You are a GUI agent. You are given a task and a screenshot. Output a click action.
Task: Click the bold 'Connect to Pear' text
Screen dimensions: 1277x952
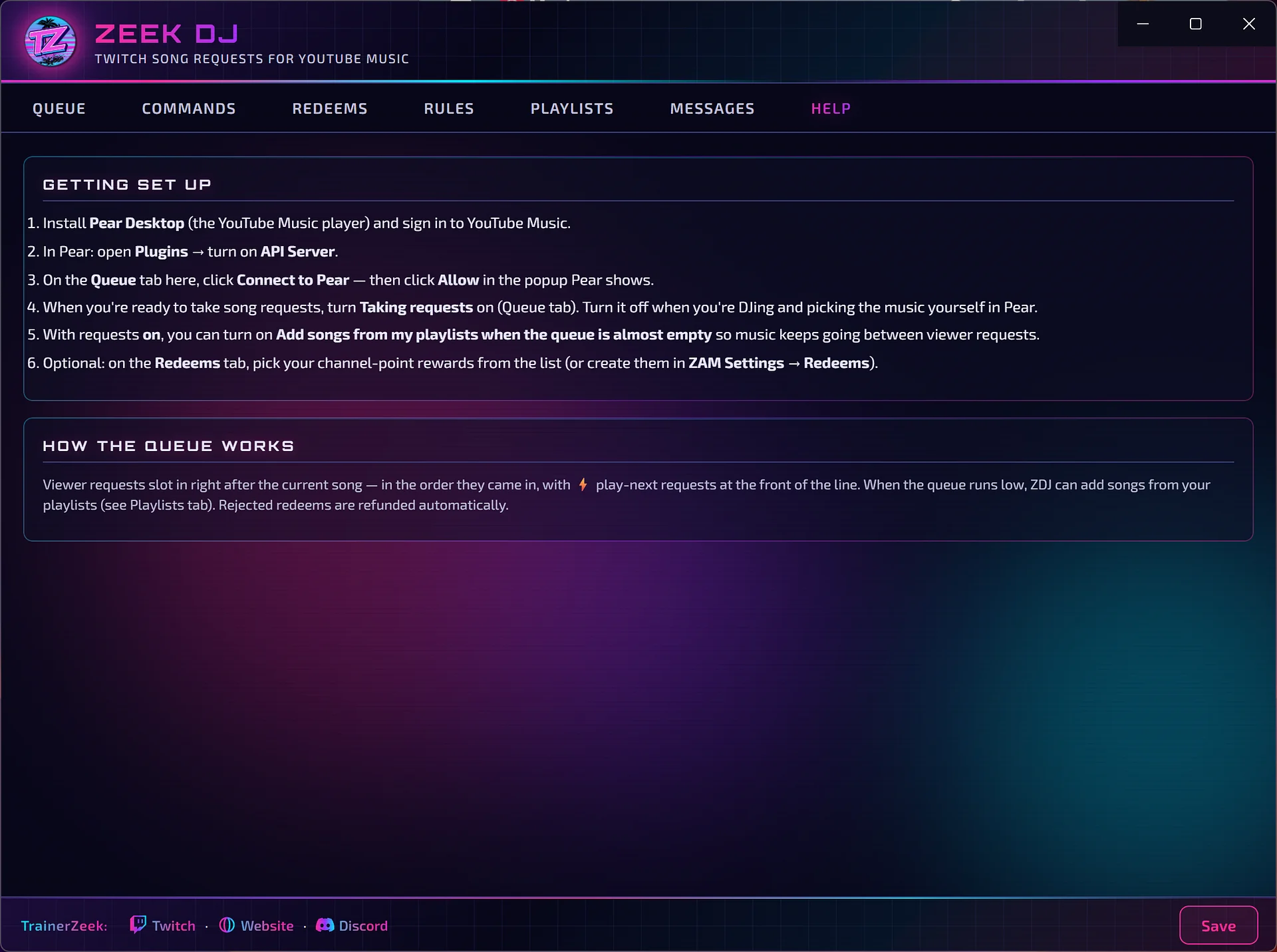(293, 280)
